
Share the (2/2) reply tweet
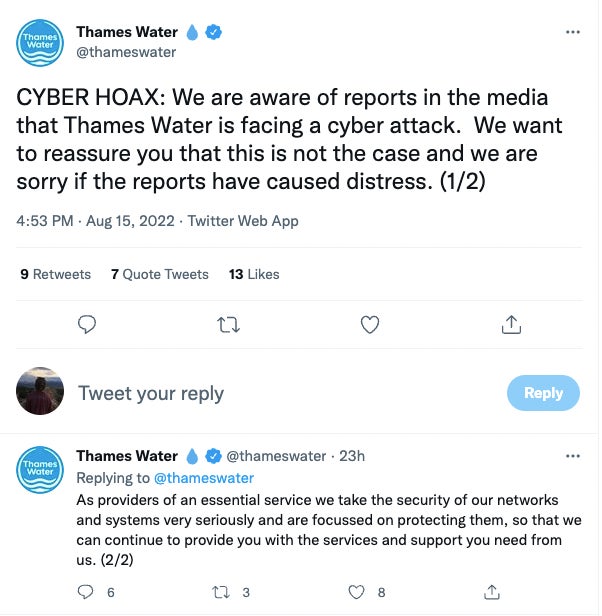click(x=491, y=592)
